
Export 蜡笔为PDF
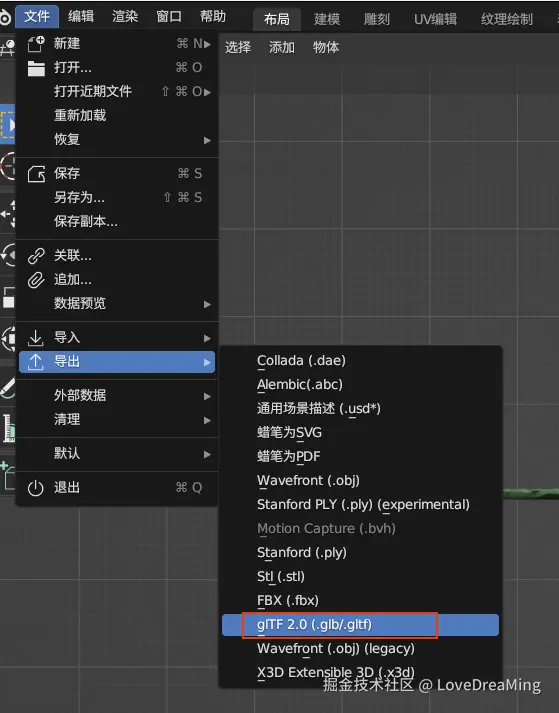[360, 457]
